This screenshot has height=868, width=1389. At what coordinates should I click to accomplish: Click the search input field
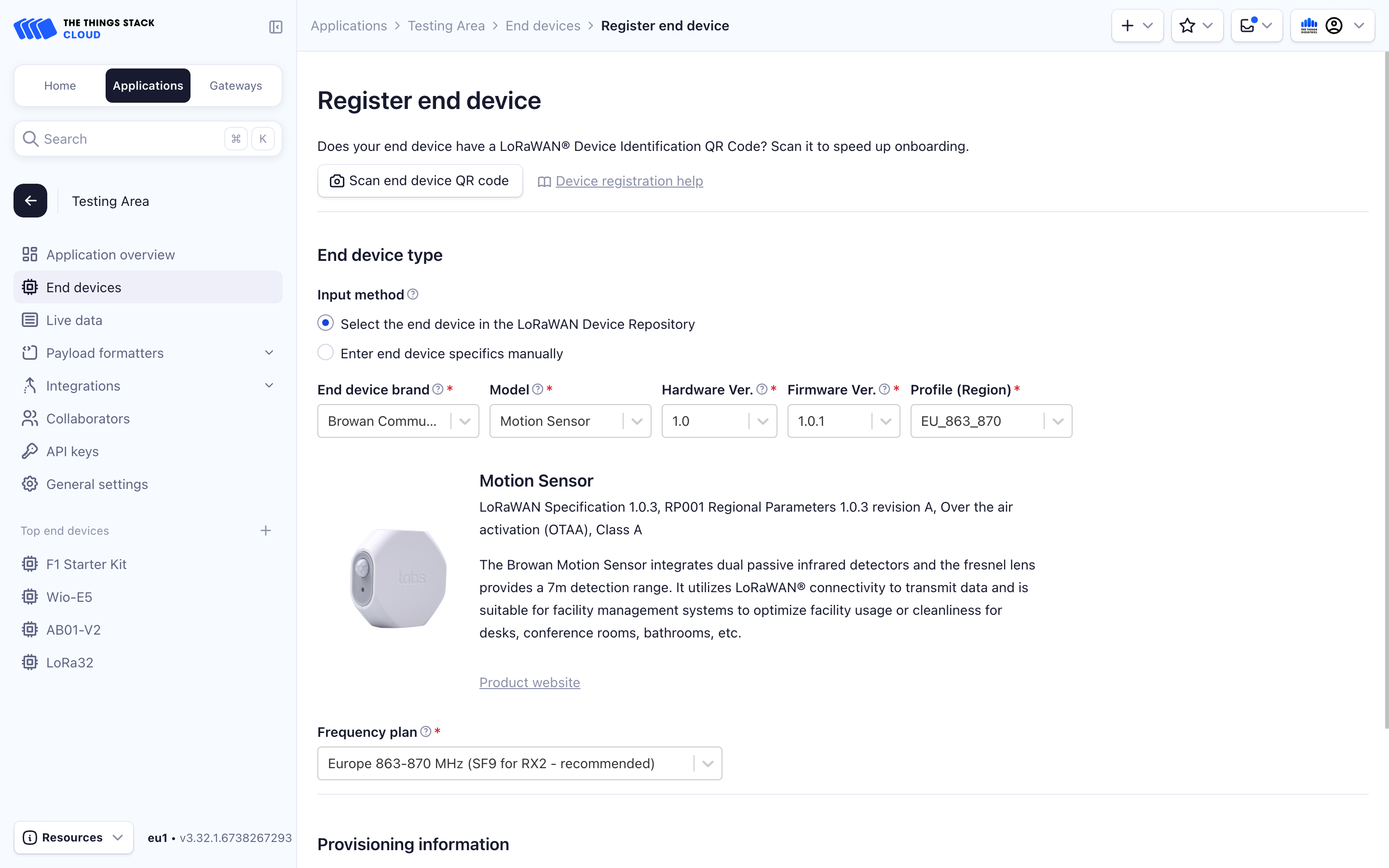coord(148,139)
